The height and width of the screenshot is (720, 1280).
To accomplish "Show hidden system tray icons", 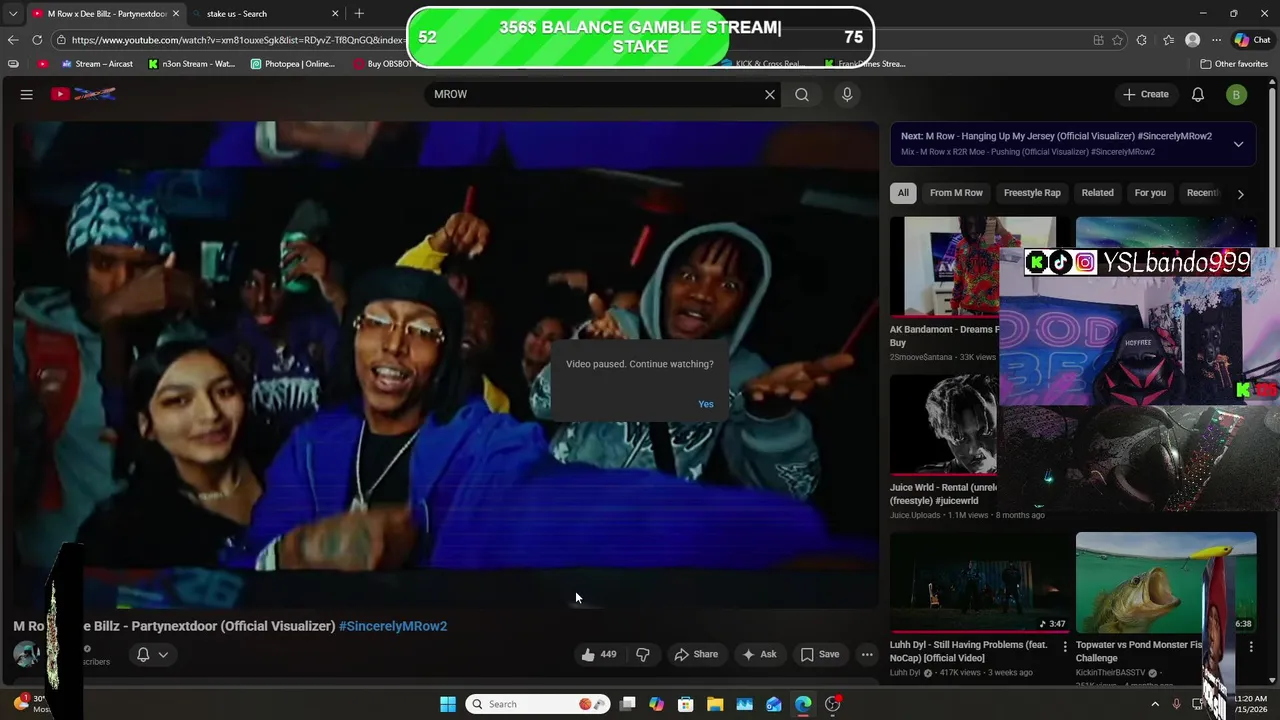I will (x=1155, y=704).
